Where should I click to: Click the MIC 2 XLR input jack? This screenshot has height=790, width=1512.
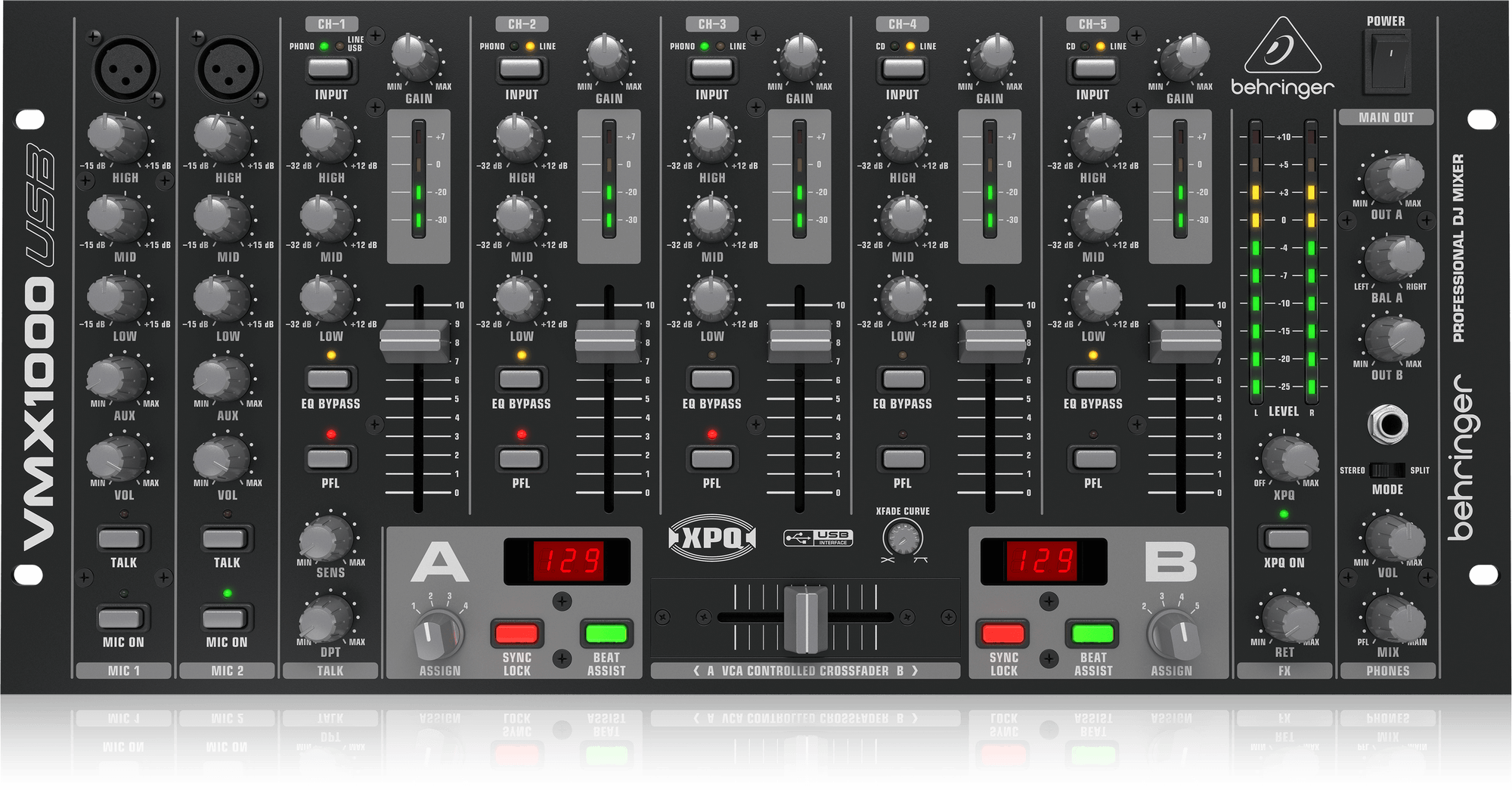[x=228, y=69]
